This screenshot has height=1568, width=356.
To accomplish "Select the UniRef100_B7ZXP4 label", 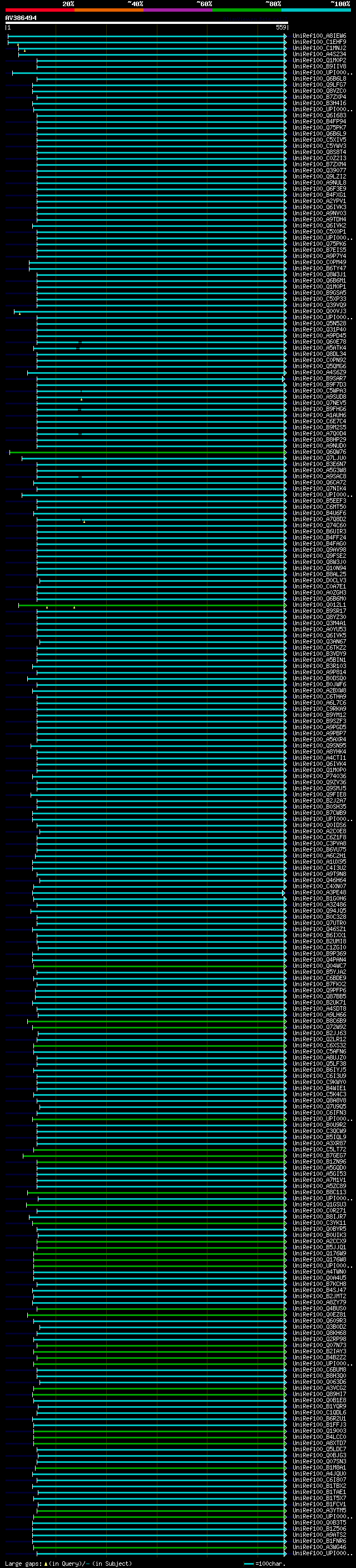I will (319, 97).
